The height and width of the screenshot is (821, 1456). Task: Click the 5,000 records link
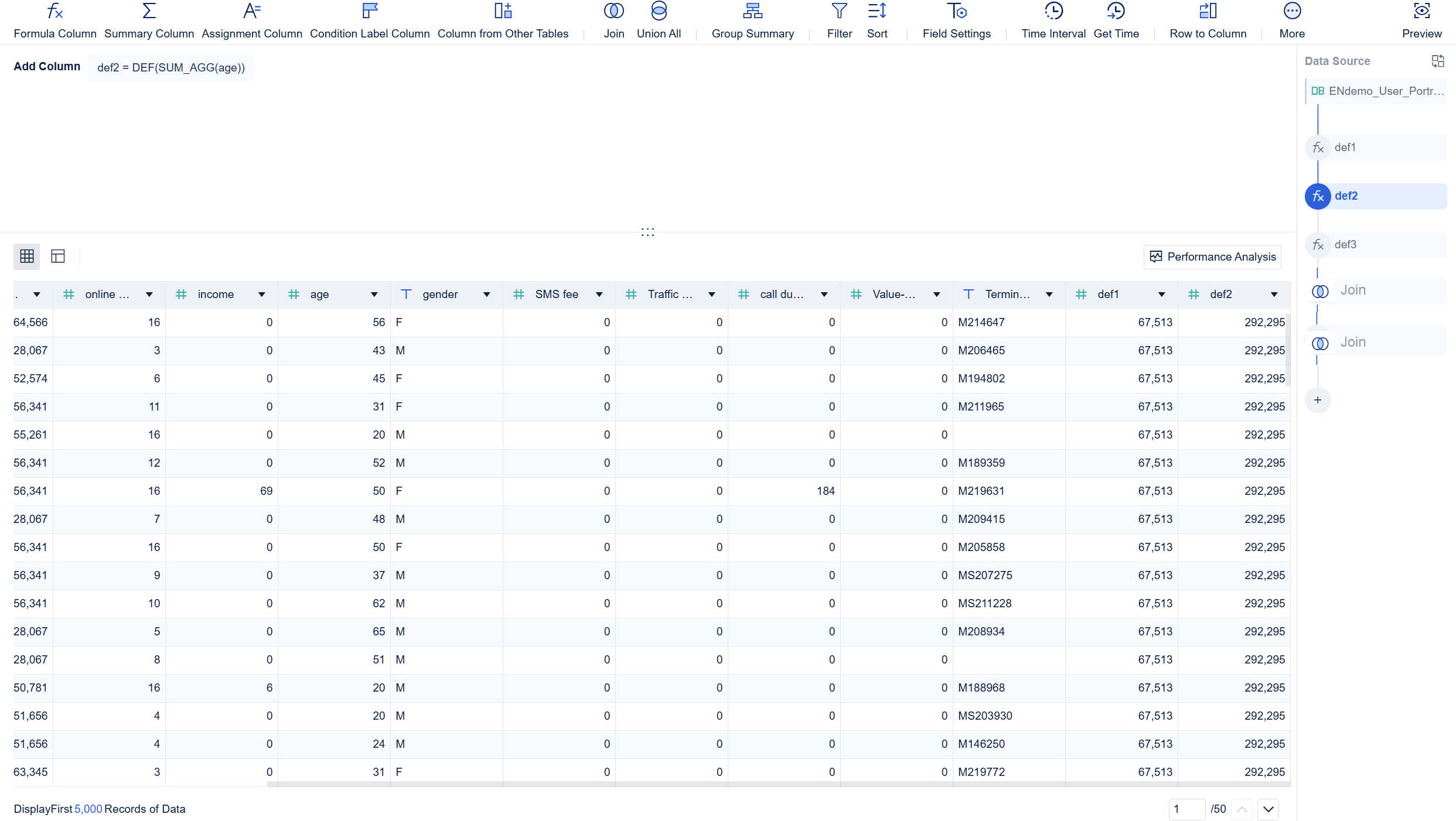(88, 809)
